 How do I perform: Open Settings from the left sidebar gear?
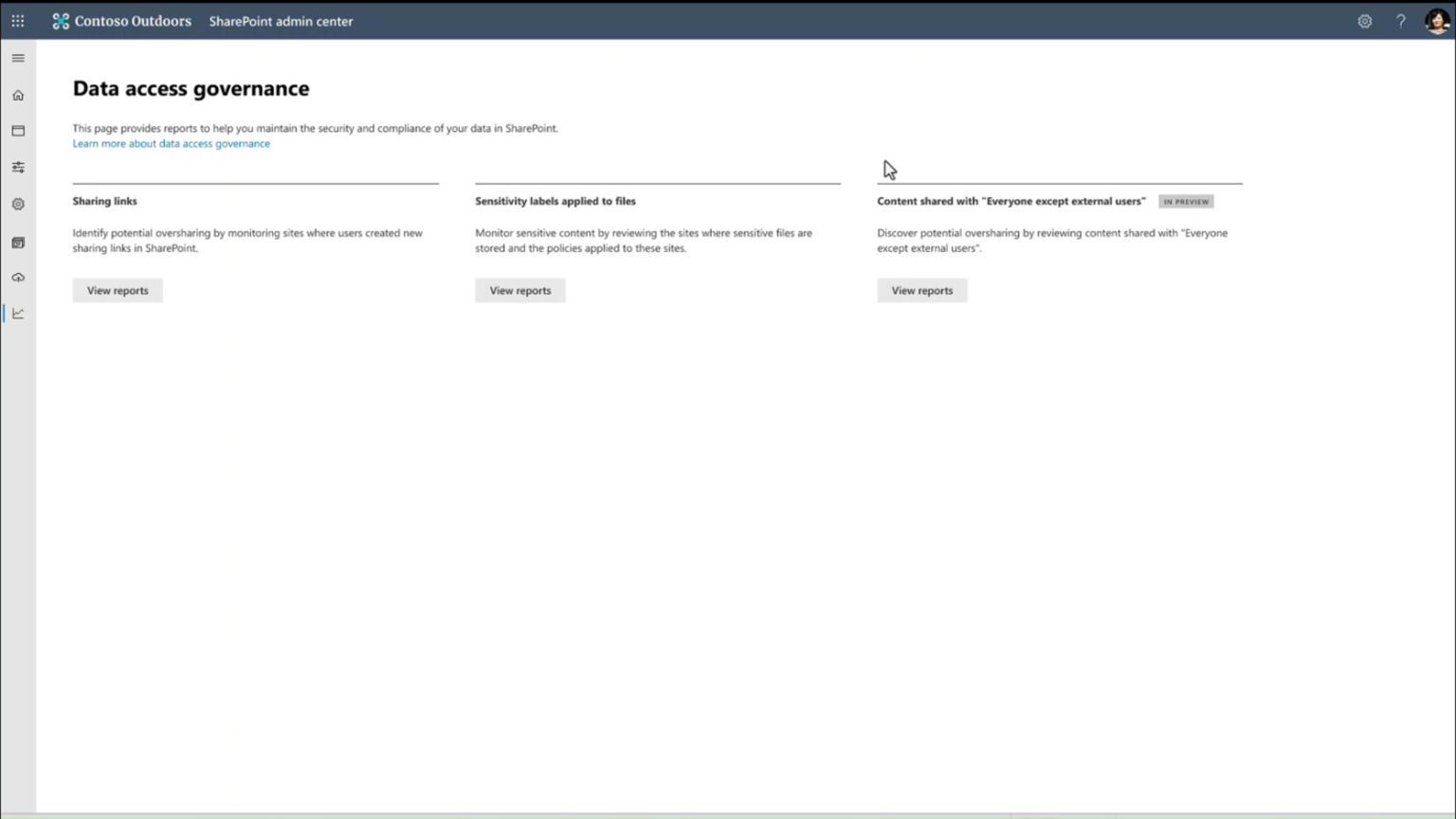click(x=17, y=204)
